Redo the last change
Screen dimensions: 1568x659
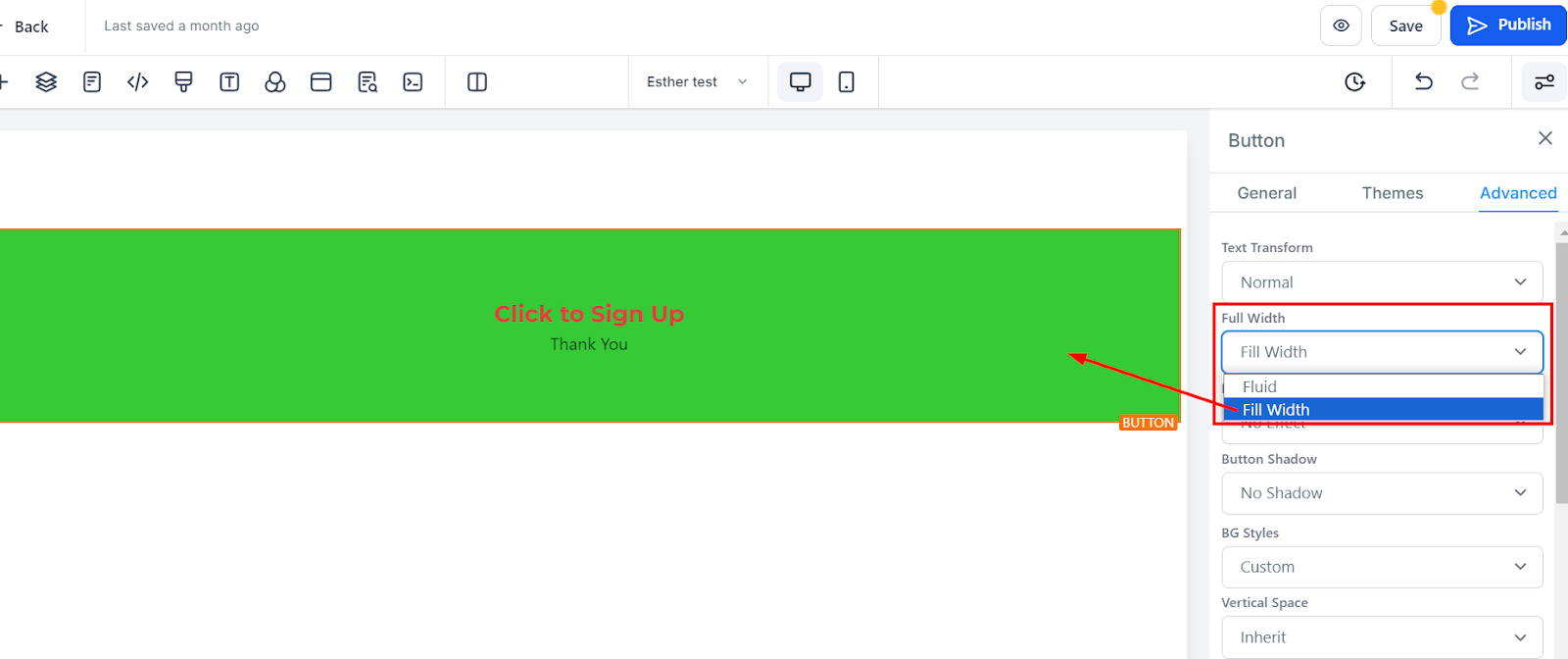click(1470, 82)
